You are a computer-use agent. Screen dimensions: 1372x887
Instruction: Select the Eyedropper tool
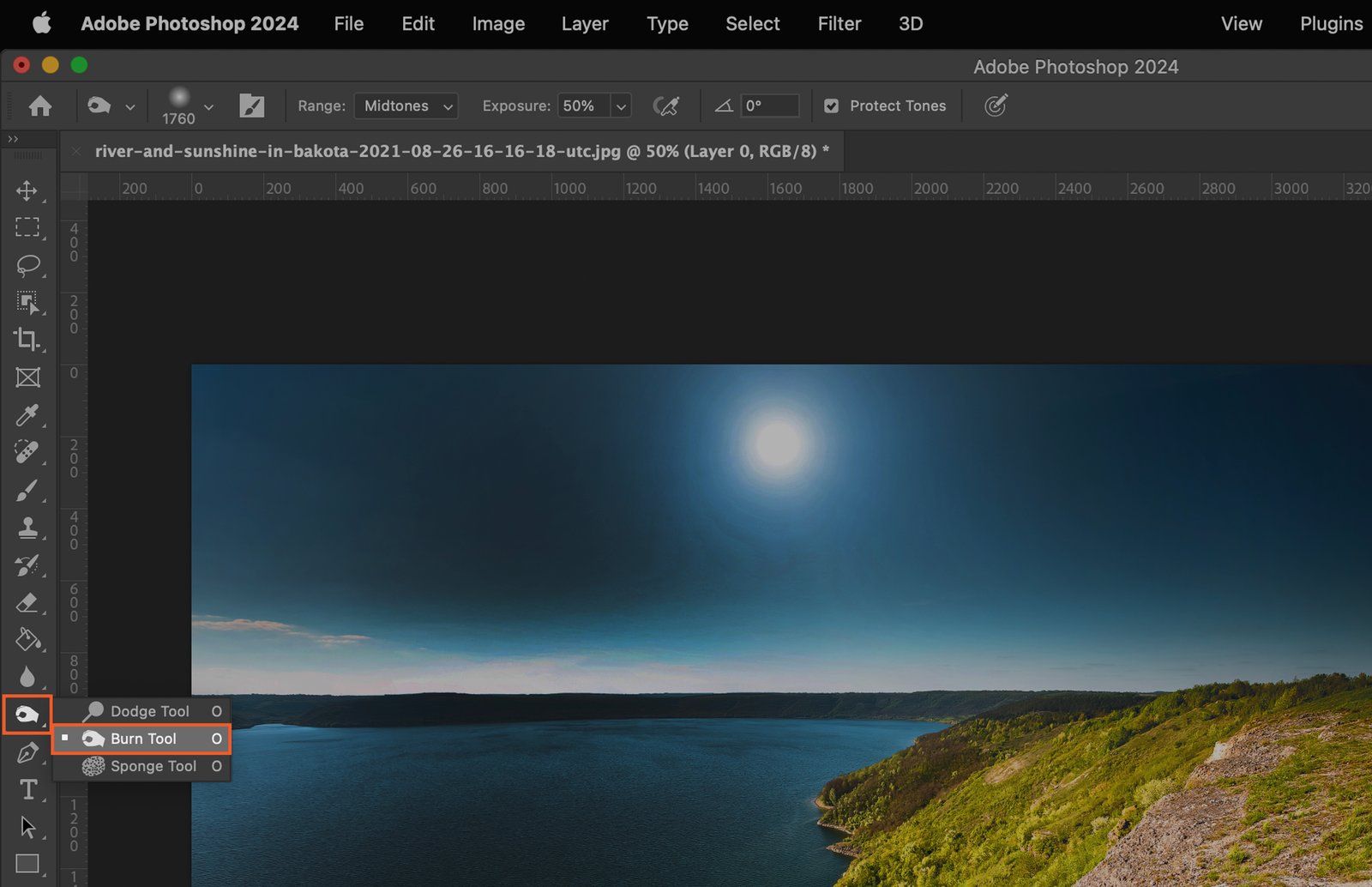pyautogui.click(x=27, y=415)
